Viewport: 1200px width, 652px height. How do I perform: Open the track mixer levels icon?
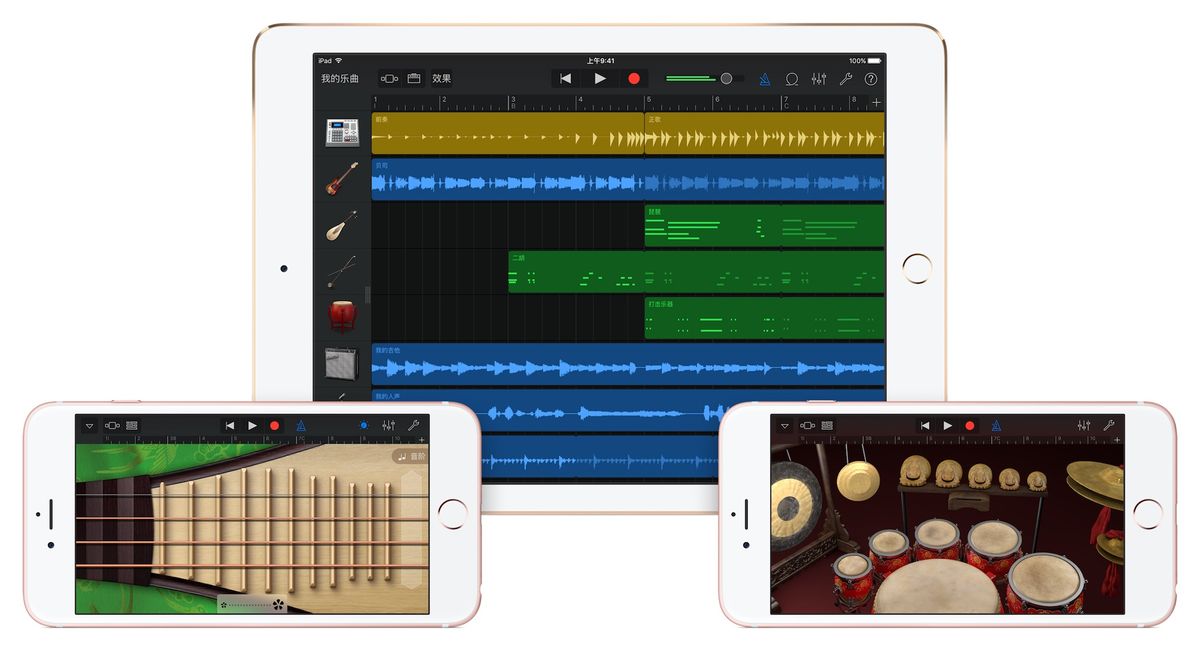(819, 78)
